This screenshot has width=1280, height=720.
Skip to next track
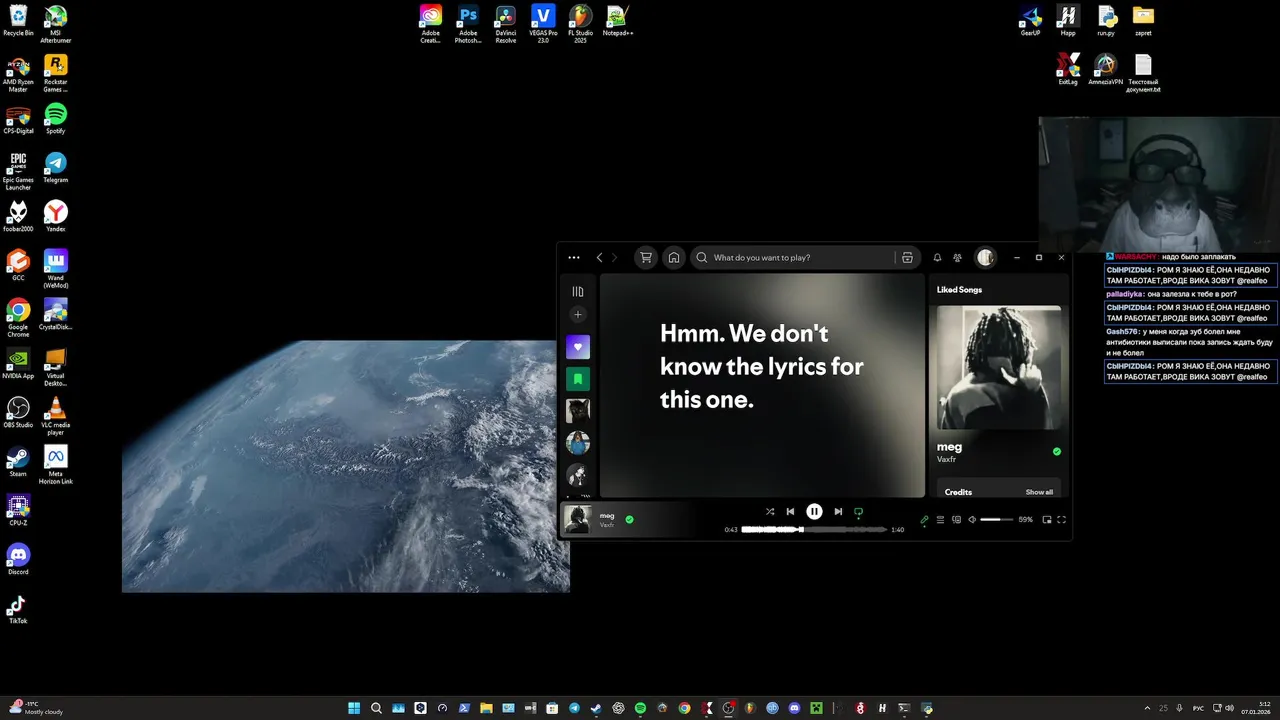tap(838, 512)
